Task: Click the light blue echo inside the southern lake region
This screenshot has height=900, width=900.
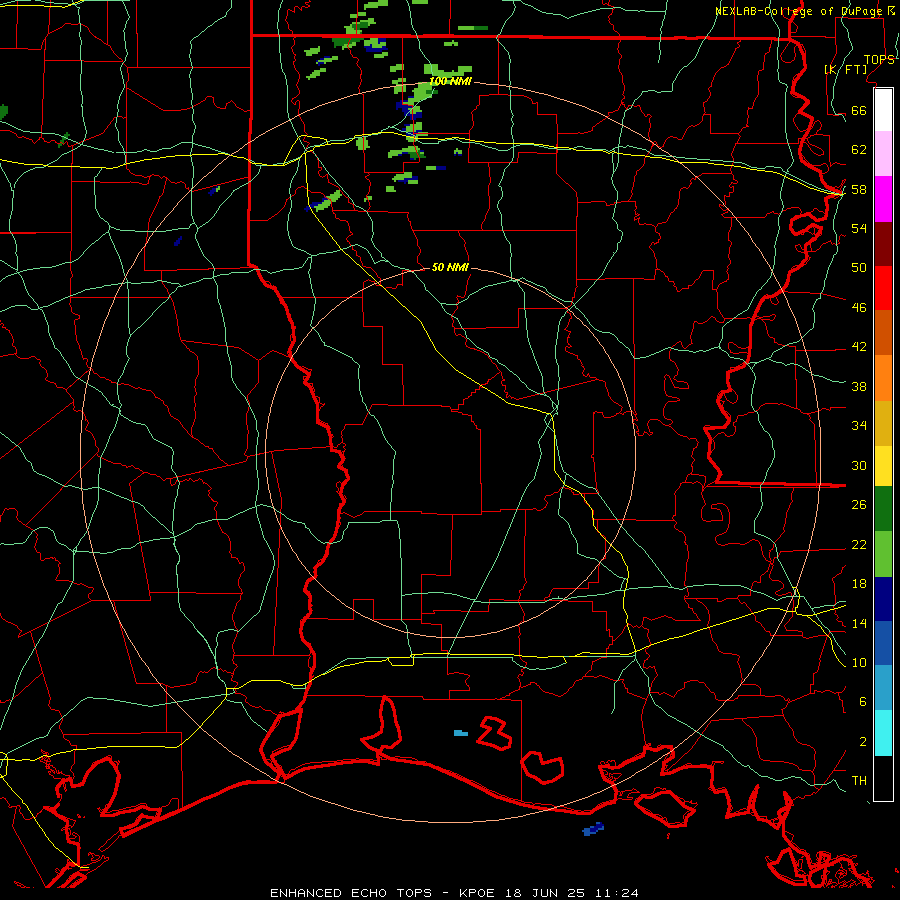Action: coord(460,733)
